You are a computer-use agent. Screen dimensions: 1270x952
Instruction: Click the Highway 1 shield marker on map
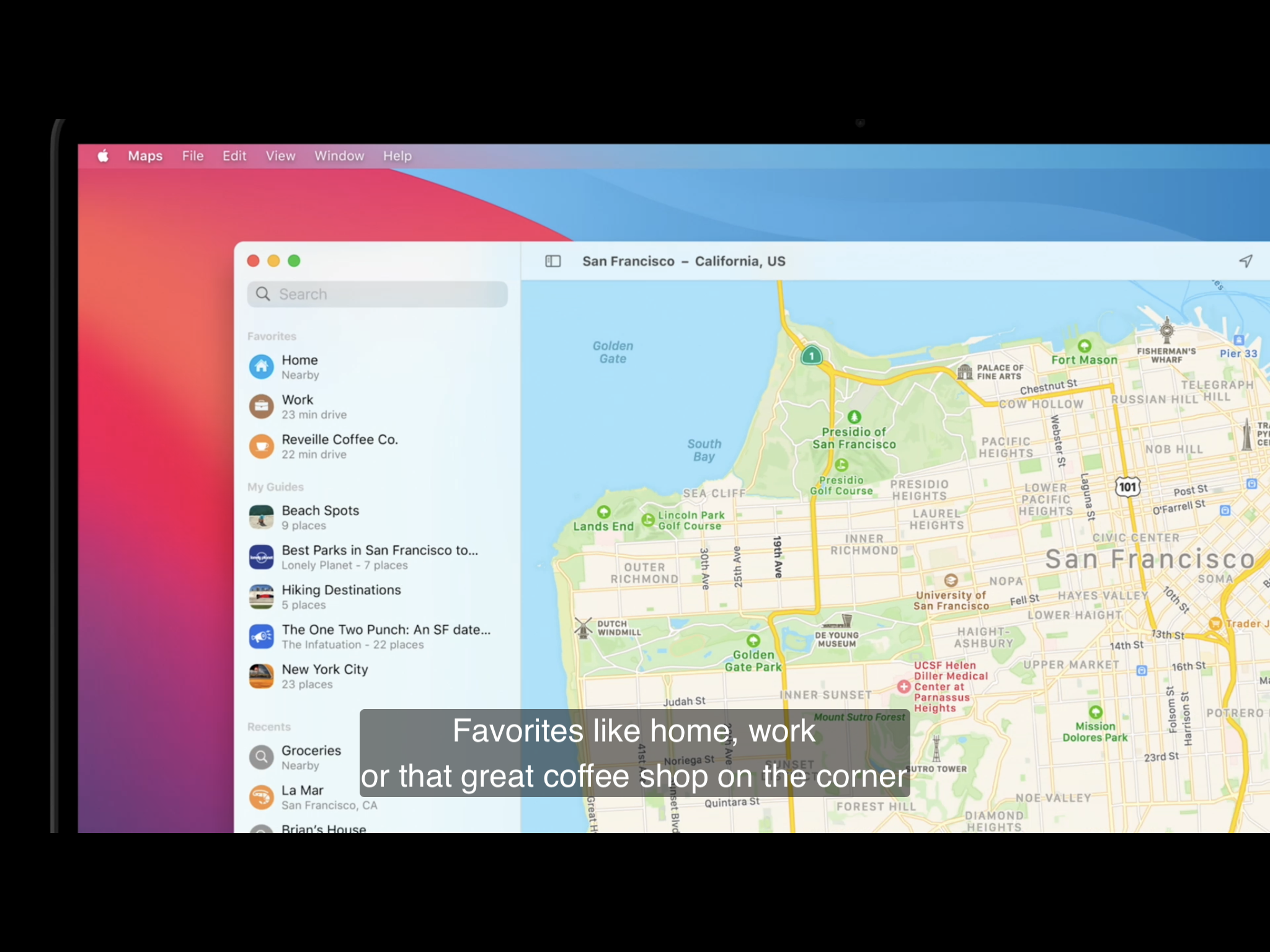click(x=811, y=355)
